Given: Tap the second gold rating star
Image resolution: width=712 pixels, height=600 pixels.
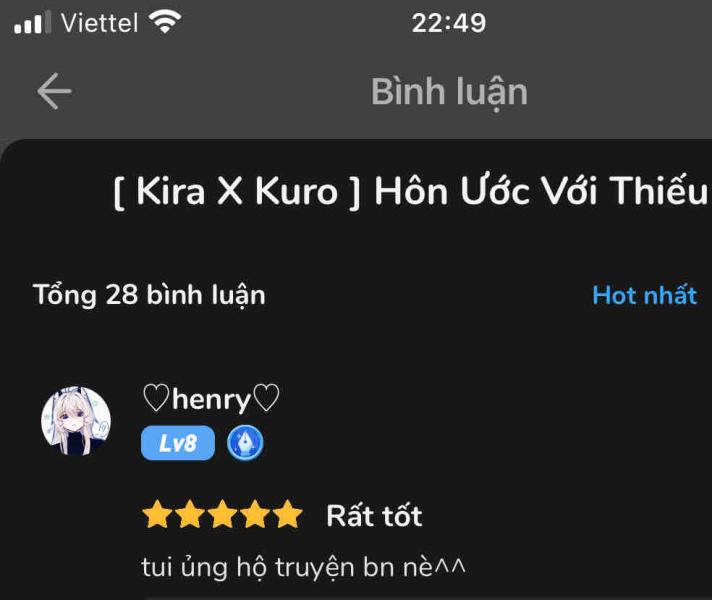Looking at the screenshot, I should tap(190, 515).
